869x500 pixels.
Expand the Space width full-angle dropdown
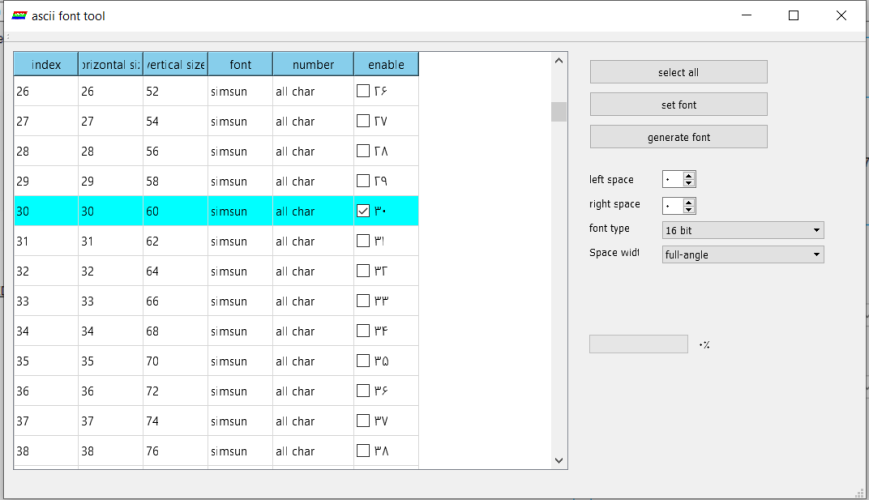743,255
